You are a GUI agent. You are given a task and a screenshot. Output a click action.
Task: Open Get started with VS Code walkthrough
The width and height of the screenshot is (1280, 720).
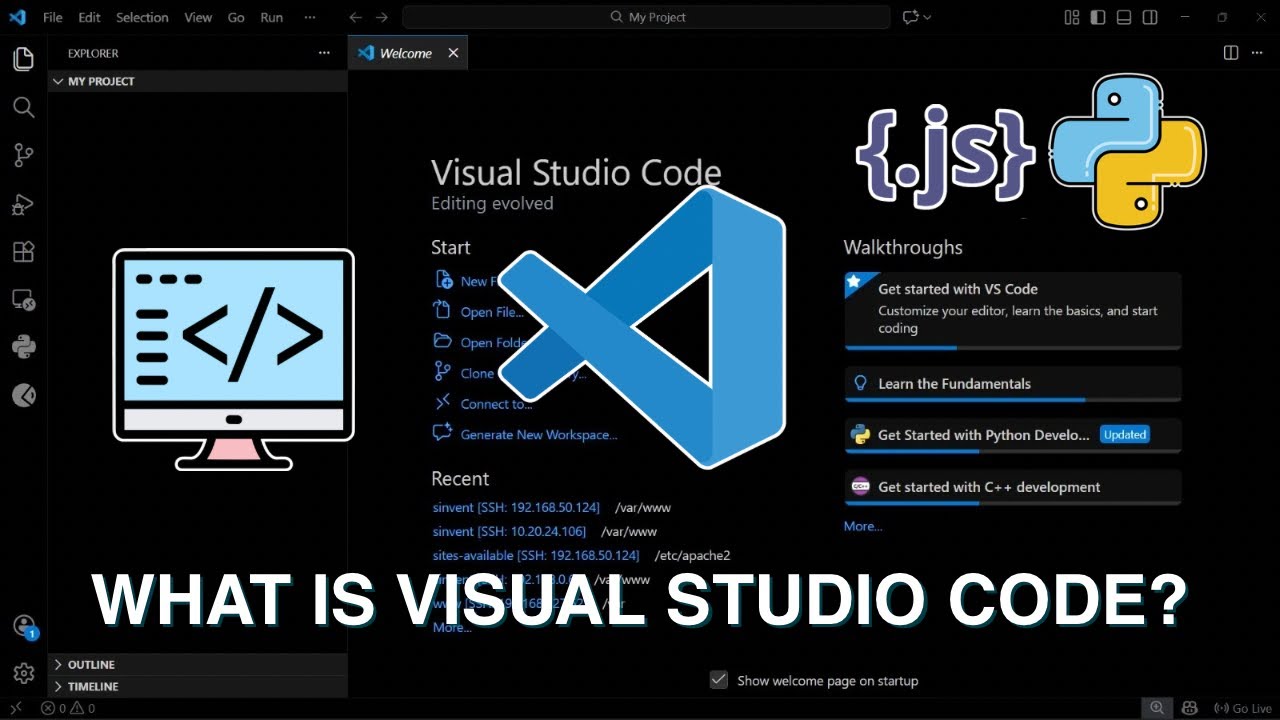[x=1013, y=311]
